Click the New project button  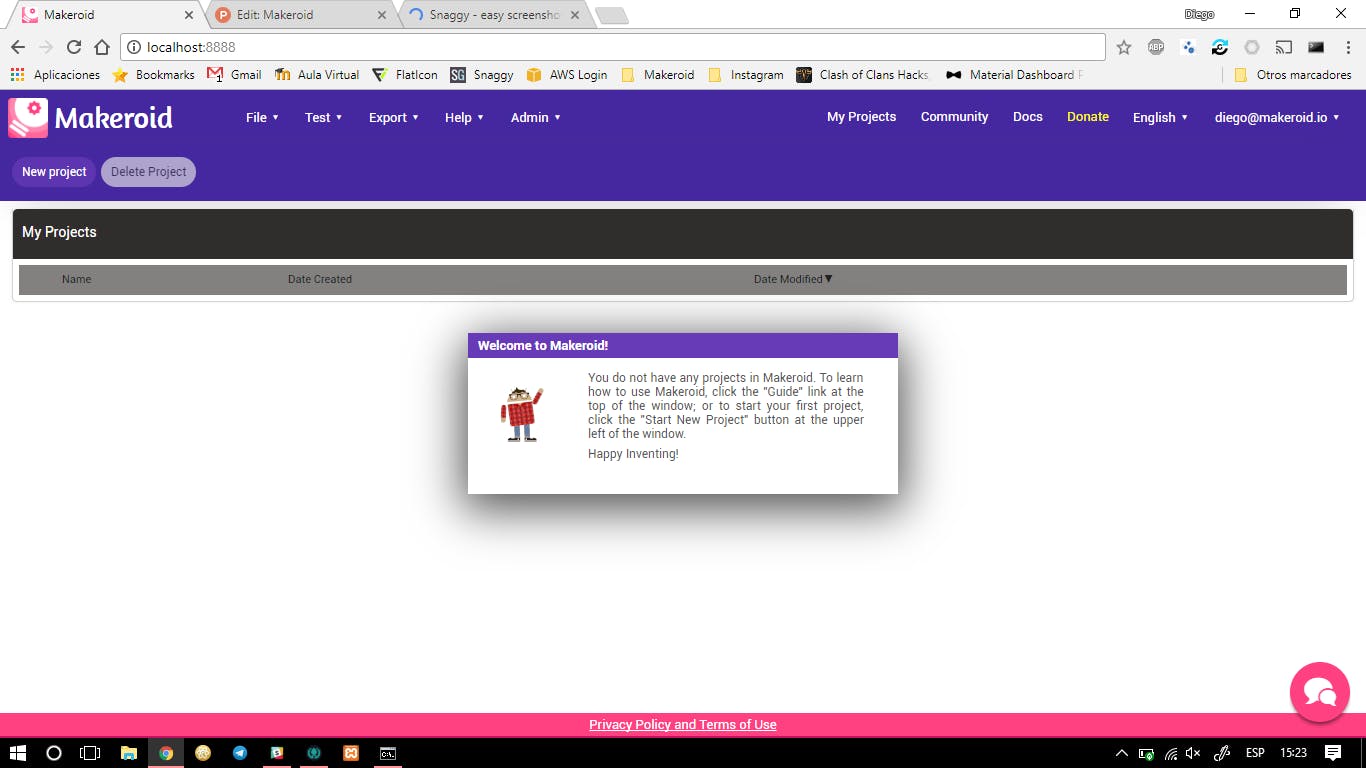pyautogui.click(x=54, y=172)
